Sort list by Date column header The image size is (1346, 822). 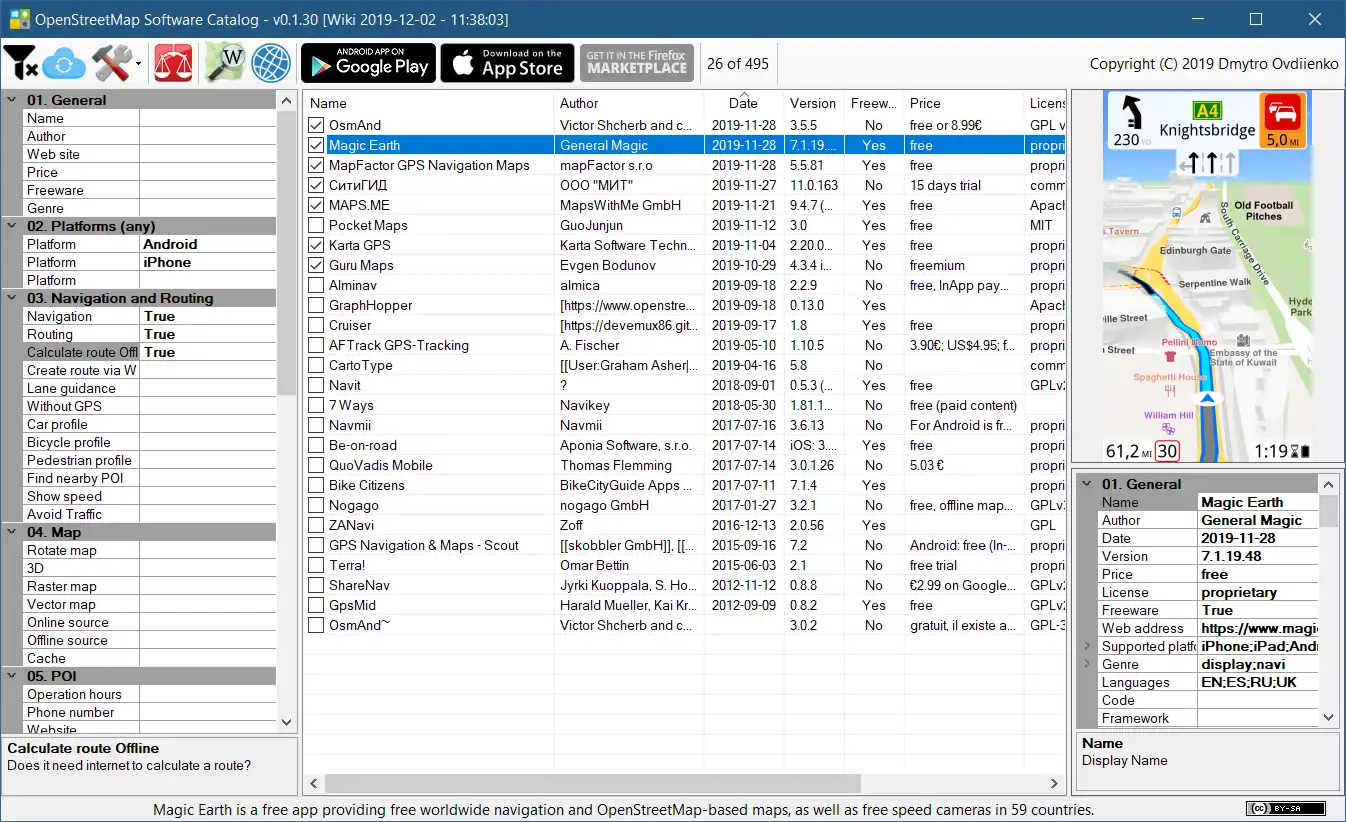(x=744, y=103)
